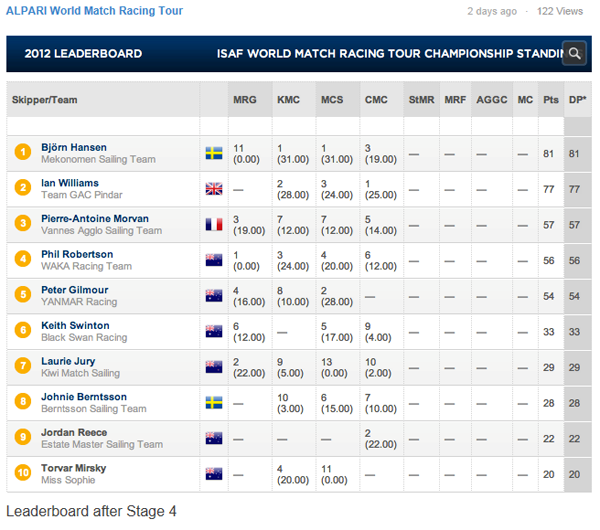Screen dimensions: 600x530
Task: Click the Team GAC Pindar name
Action: 82,195
